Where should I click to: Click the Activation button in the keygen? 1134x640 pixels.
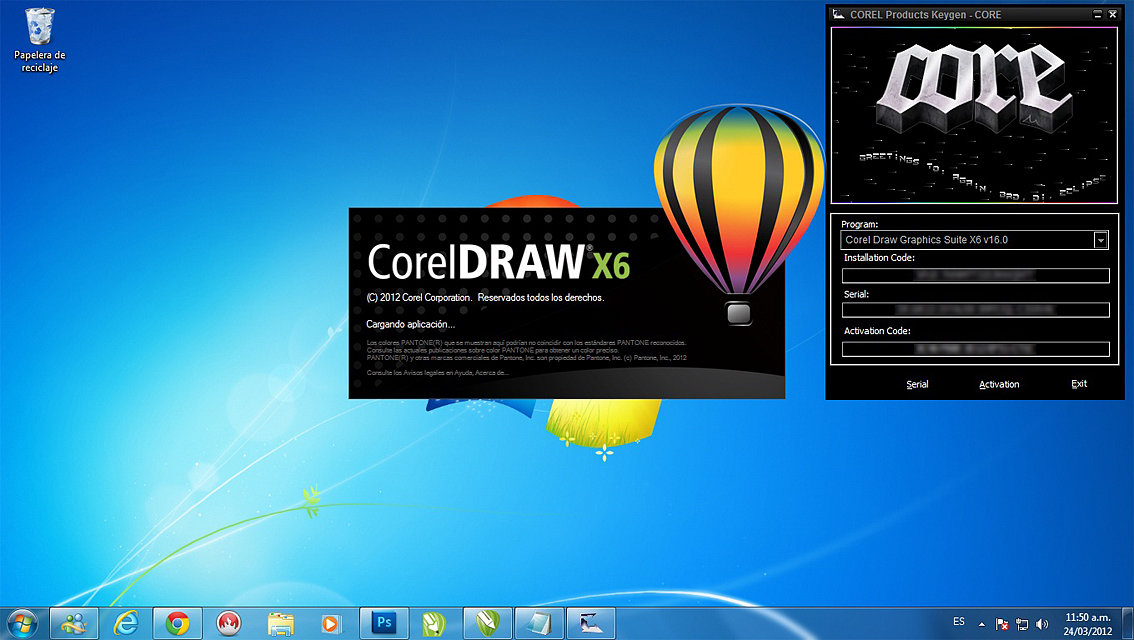tap(999, 384)
